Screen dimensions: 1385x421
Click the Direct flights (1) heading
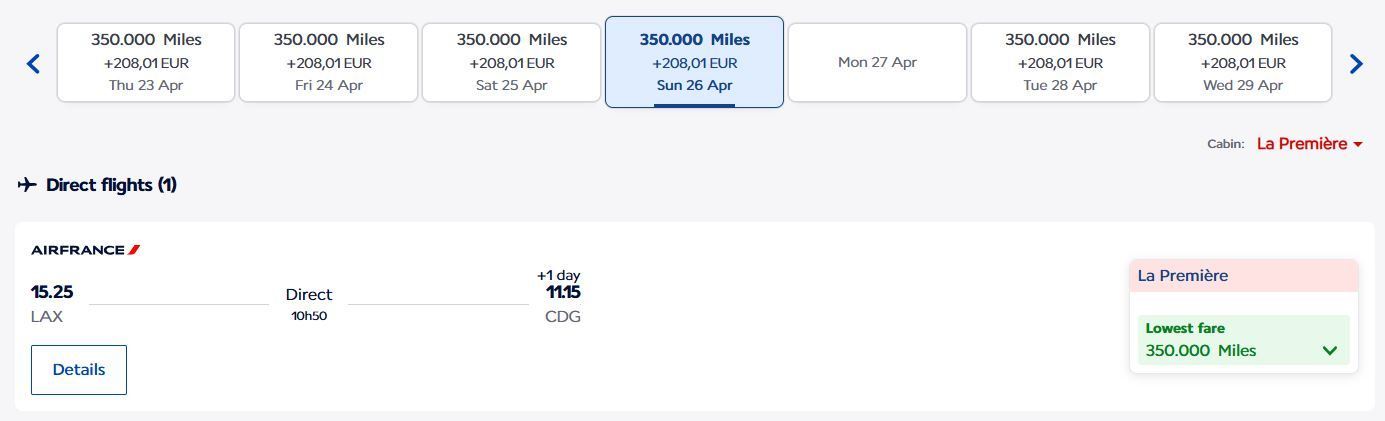click(x=111, y=185)
